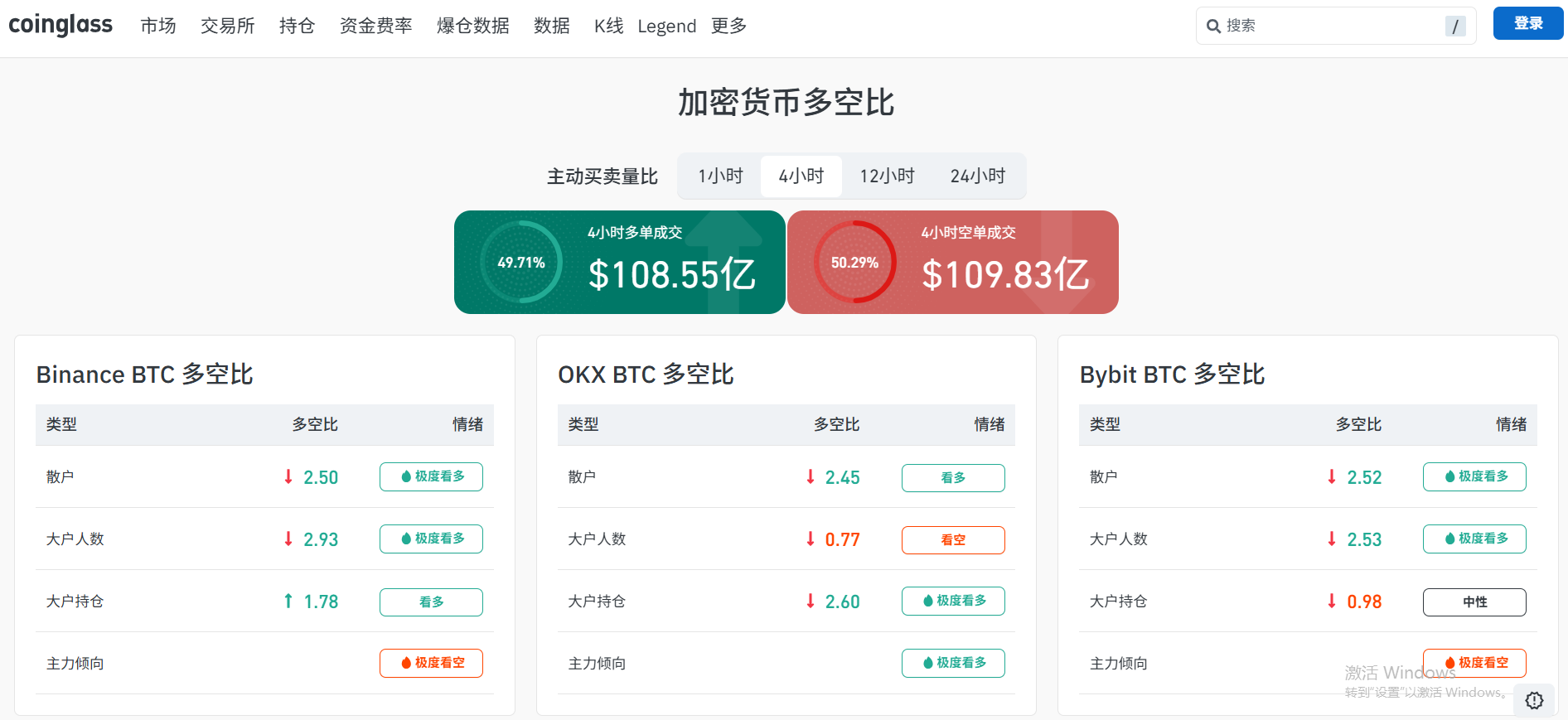Select the 4小时 timeframe tab
The image size is (1568, 720).
point(801,176)
